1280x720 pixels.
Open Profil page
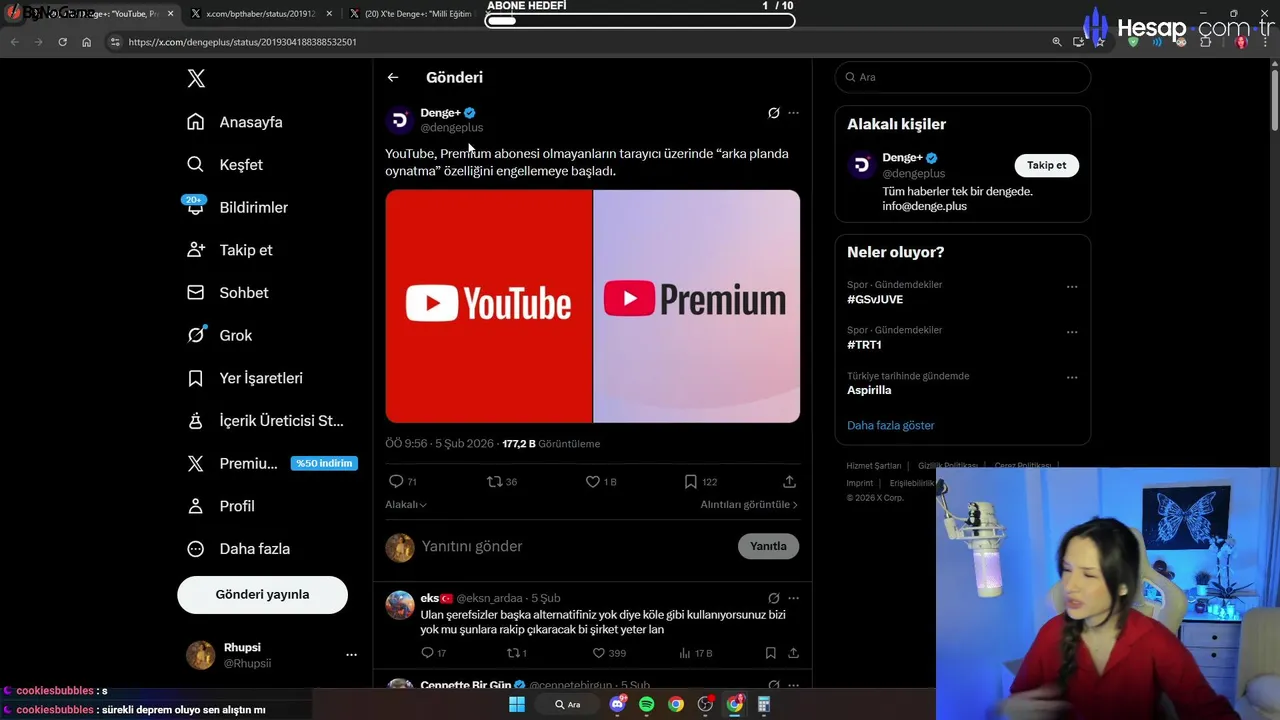point(221,506)
